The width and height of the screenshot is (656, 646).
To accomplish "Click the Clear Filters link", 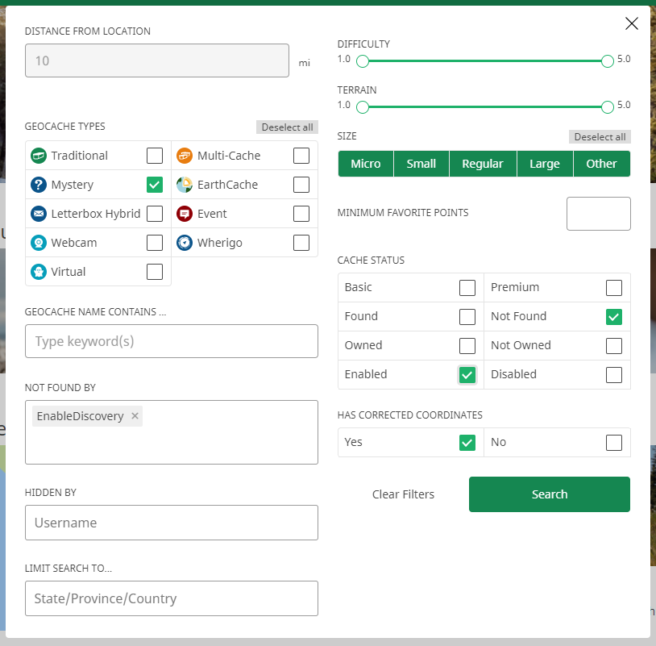I will (x=403, y=495).
